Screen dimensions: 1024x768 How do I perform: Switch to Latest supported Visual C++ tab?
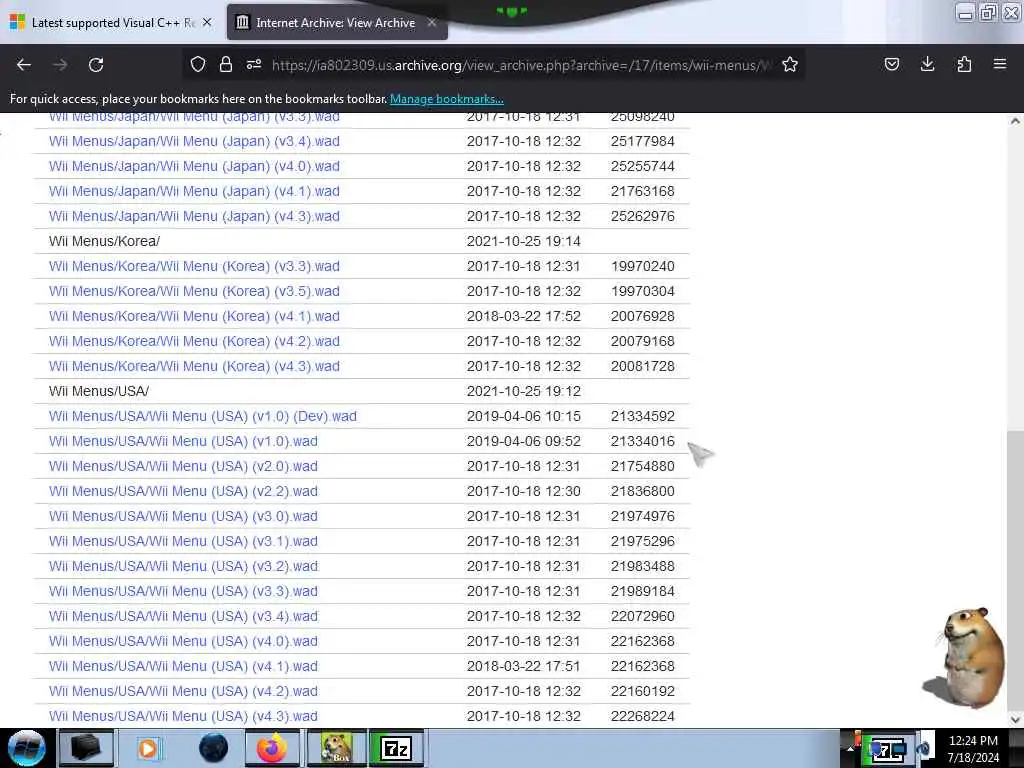[x=112, y=23]
